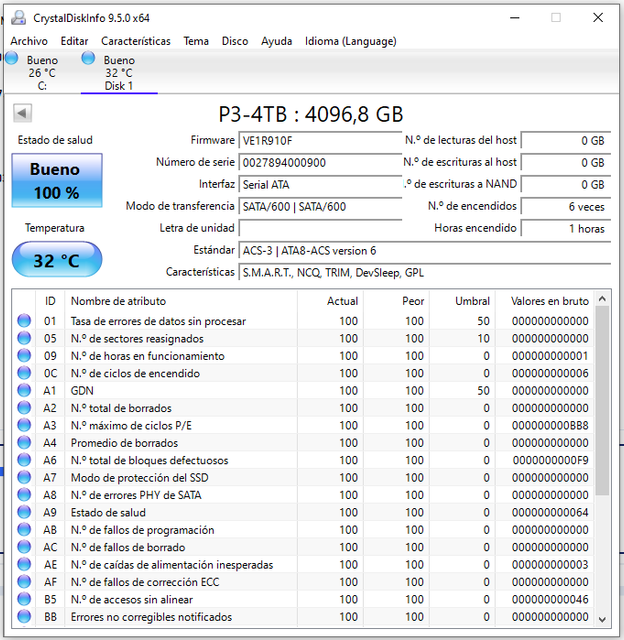Select 'Estado de salud' attribute A9 name
The height and width of the screenshot is (640, 624).
point(108,512)
